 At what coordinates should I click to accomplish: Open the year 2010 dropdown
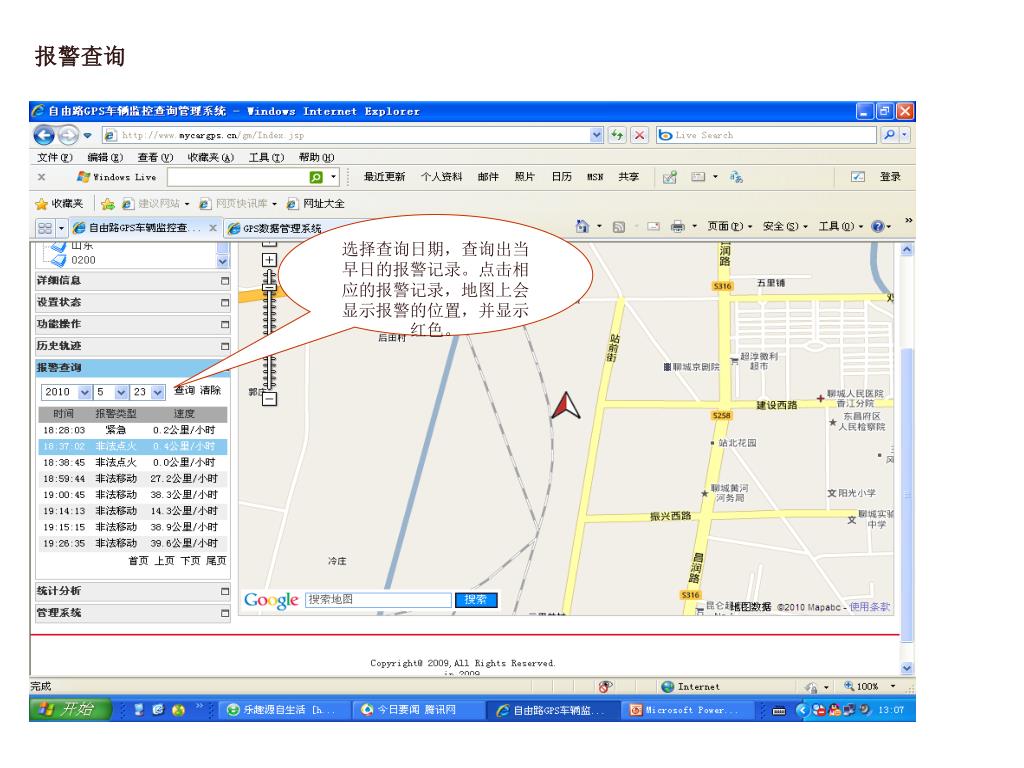click(x=84, y=392)
